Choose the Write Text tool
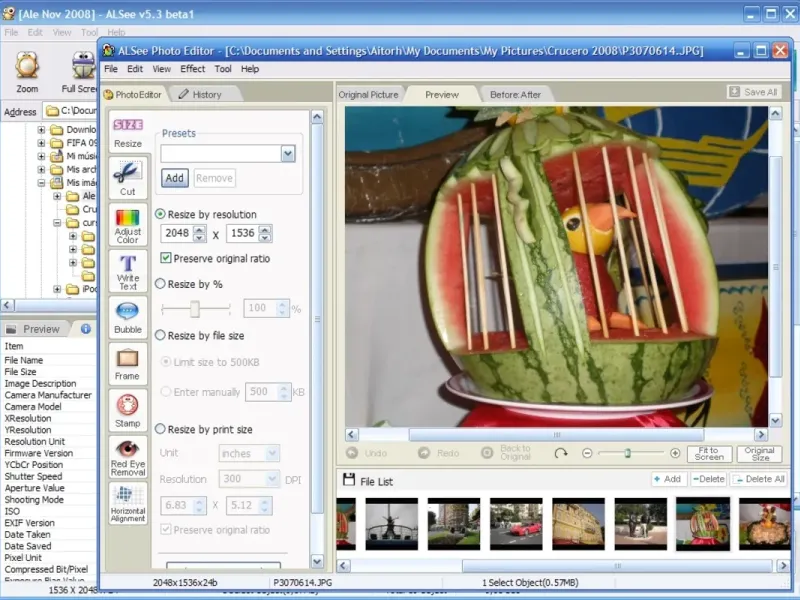800x600 pixels. click(128, 271)
